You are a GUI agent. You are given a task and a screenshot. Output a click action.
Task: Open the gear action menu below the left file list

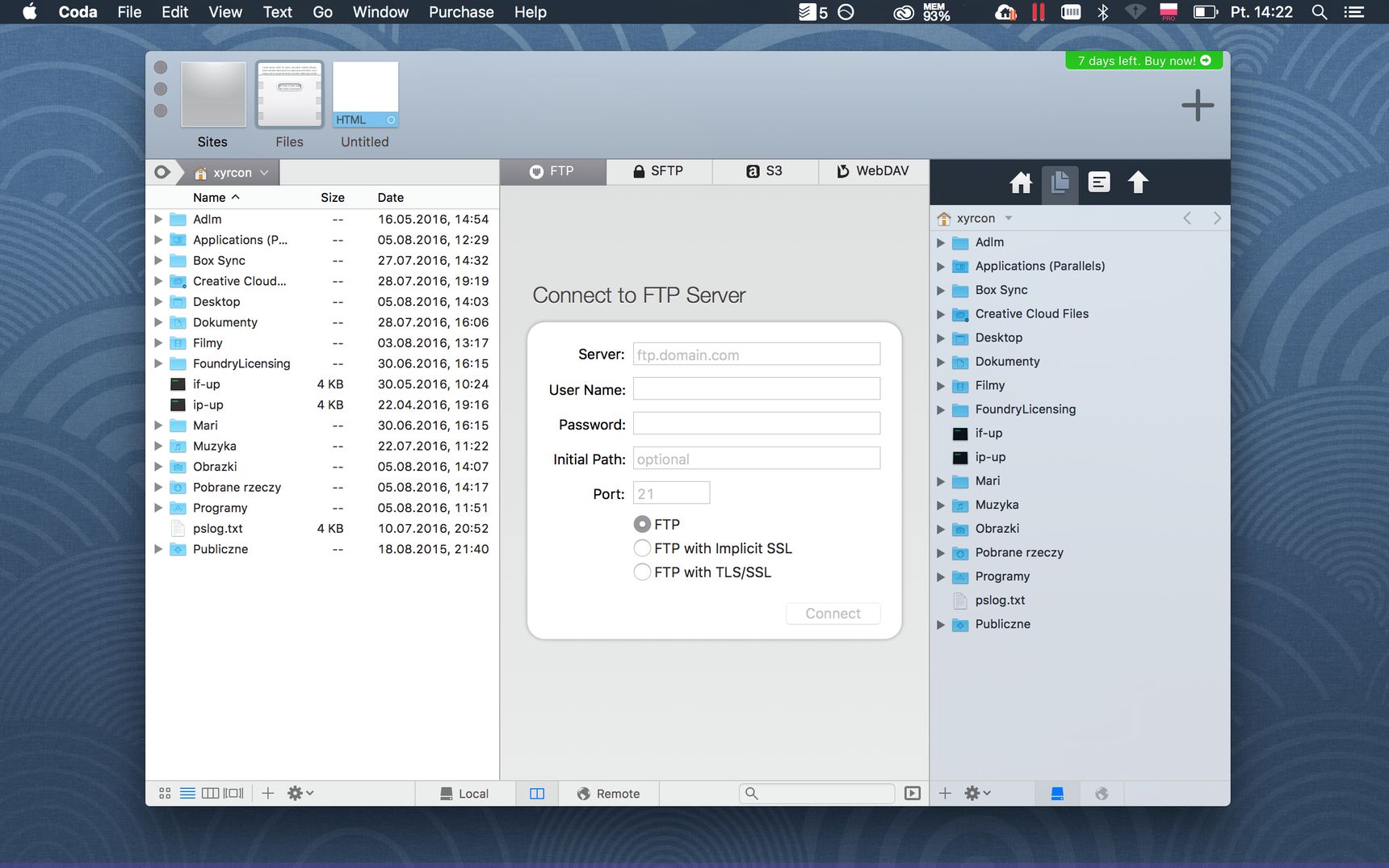(300, 794)
